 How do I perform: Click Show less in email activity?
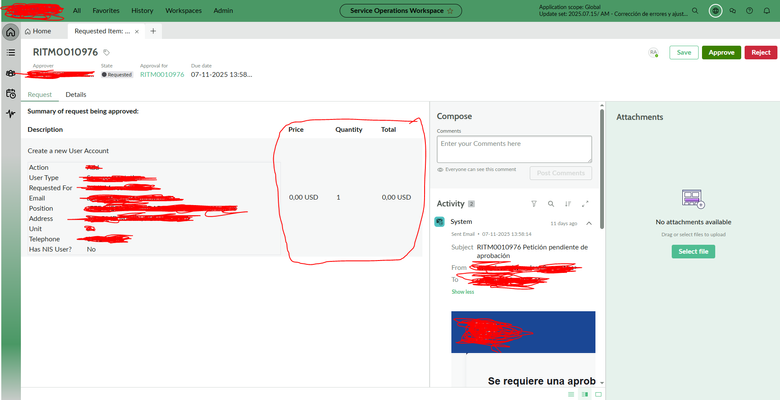[463, 292]
